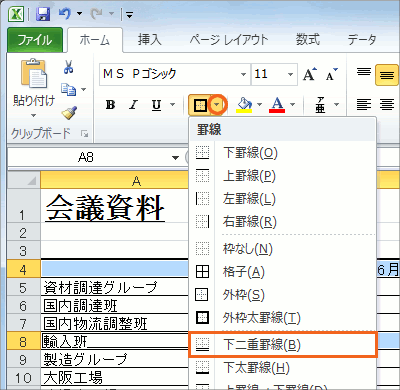Save the workbook with the floppy disk icon

(x=43, y=14)
